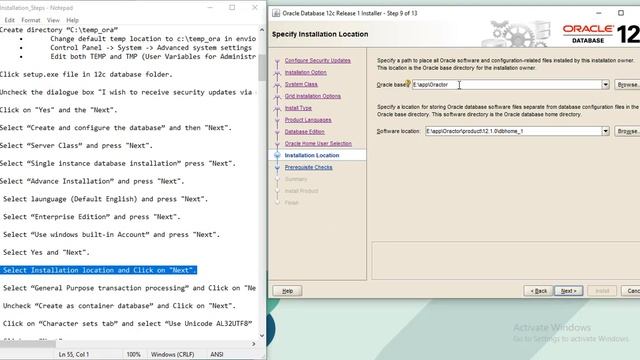Open Notepad's View menu

click(53, 20)
